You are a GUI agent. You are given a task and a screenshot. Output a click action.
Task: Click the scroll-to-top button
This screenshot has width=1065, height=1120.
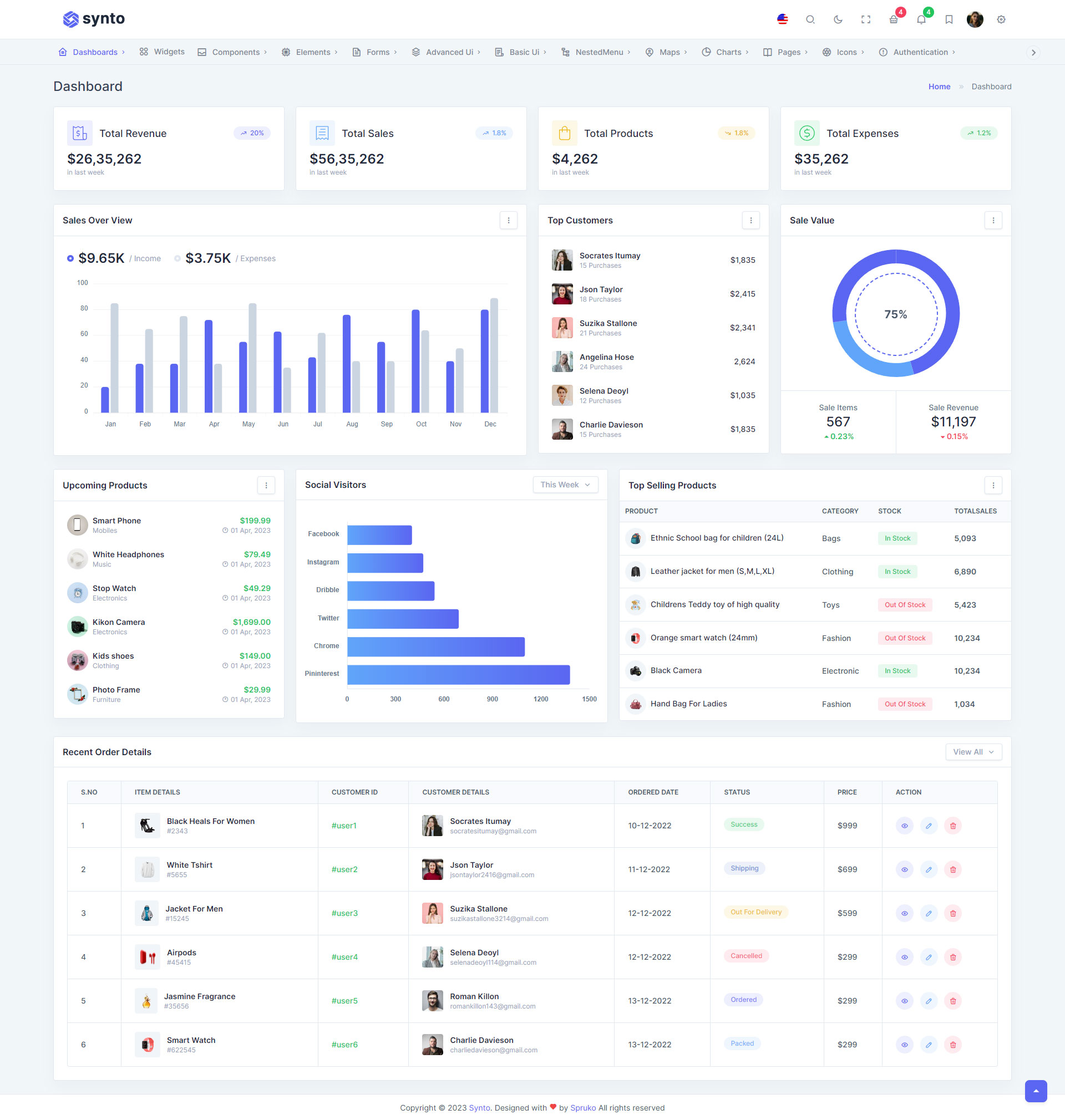click(1036, 1091)
